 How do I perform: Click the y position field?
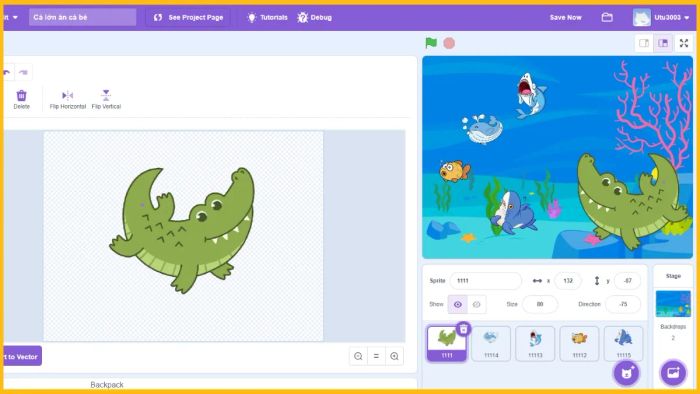click(627, 281)
